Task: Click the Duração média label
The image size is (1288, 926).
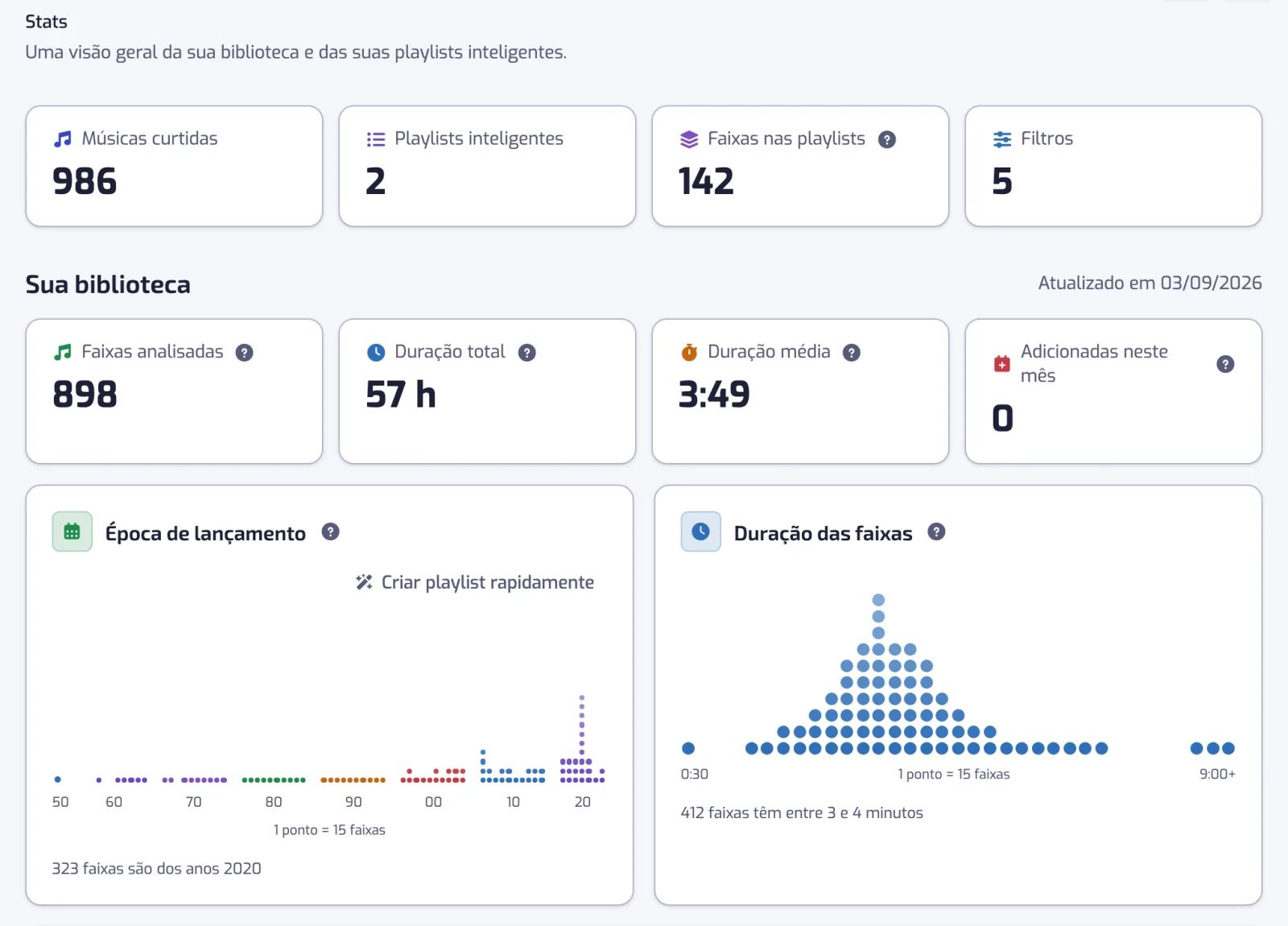Action: 769,352
